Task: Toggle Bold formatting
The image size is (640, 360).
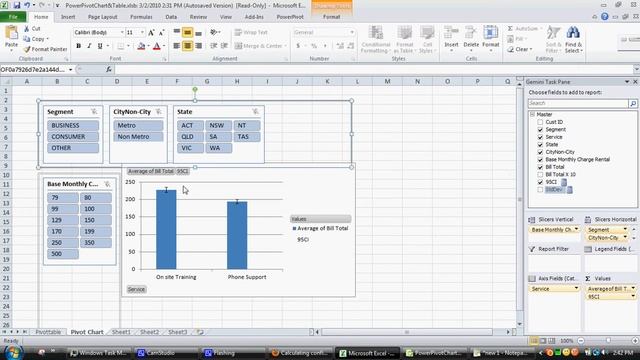Action: 78,46
